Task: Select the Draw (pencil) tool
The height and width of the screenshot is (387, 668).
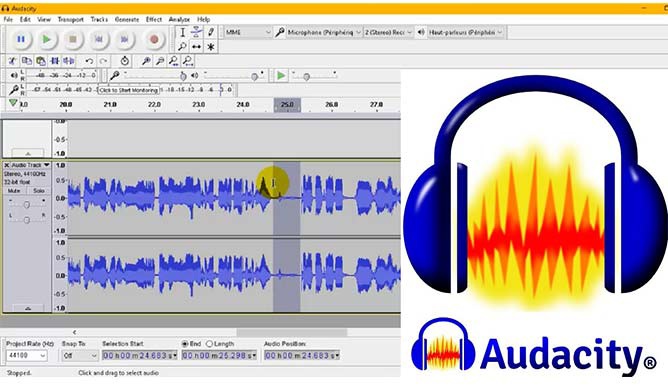Action: (x=210, y=32)
